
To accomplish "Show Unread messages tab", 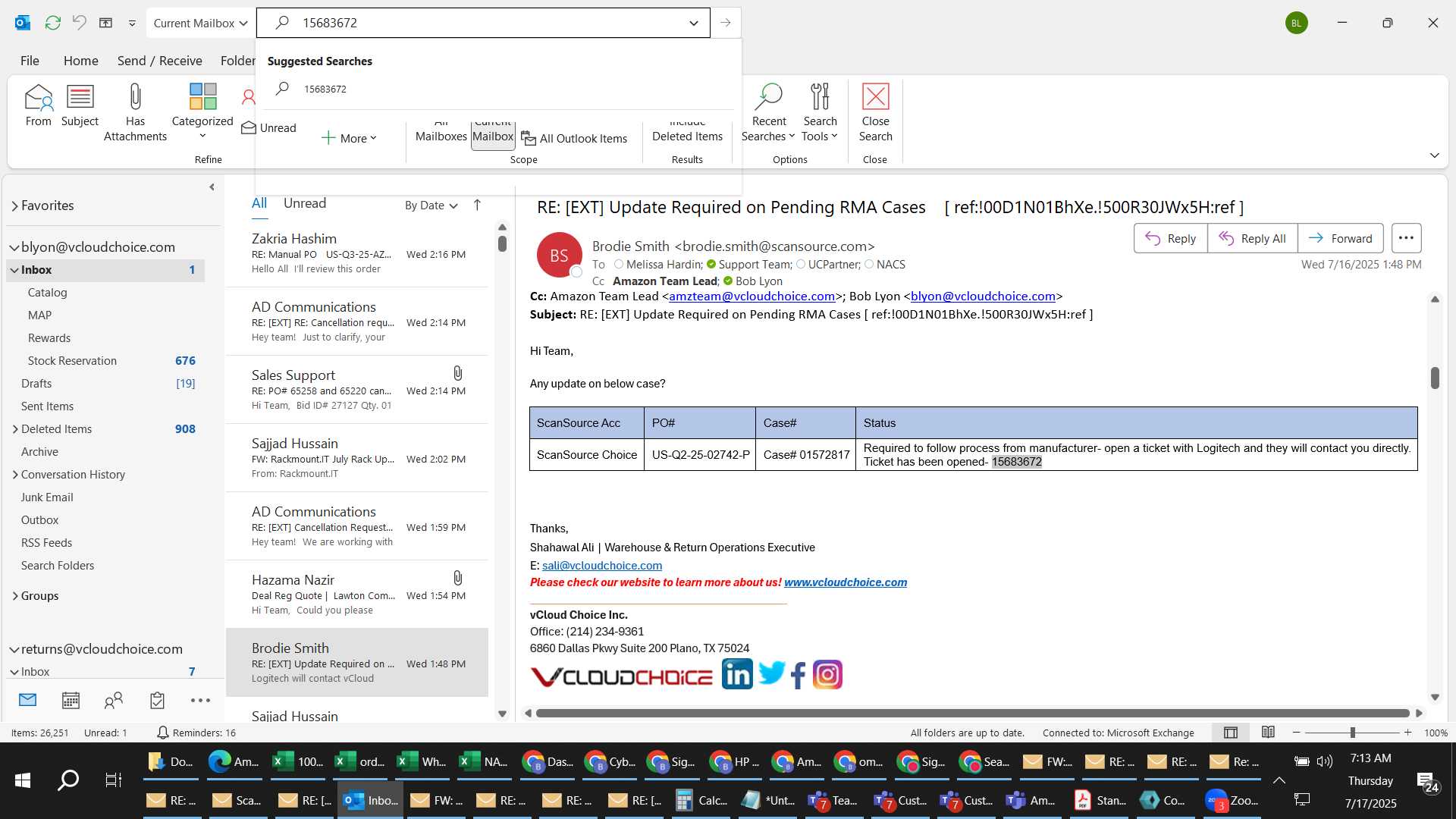I will click(305, 203).
